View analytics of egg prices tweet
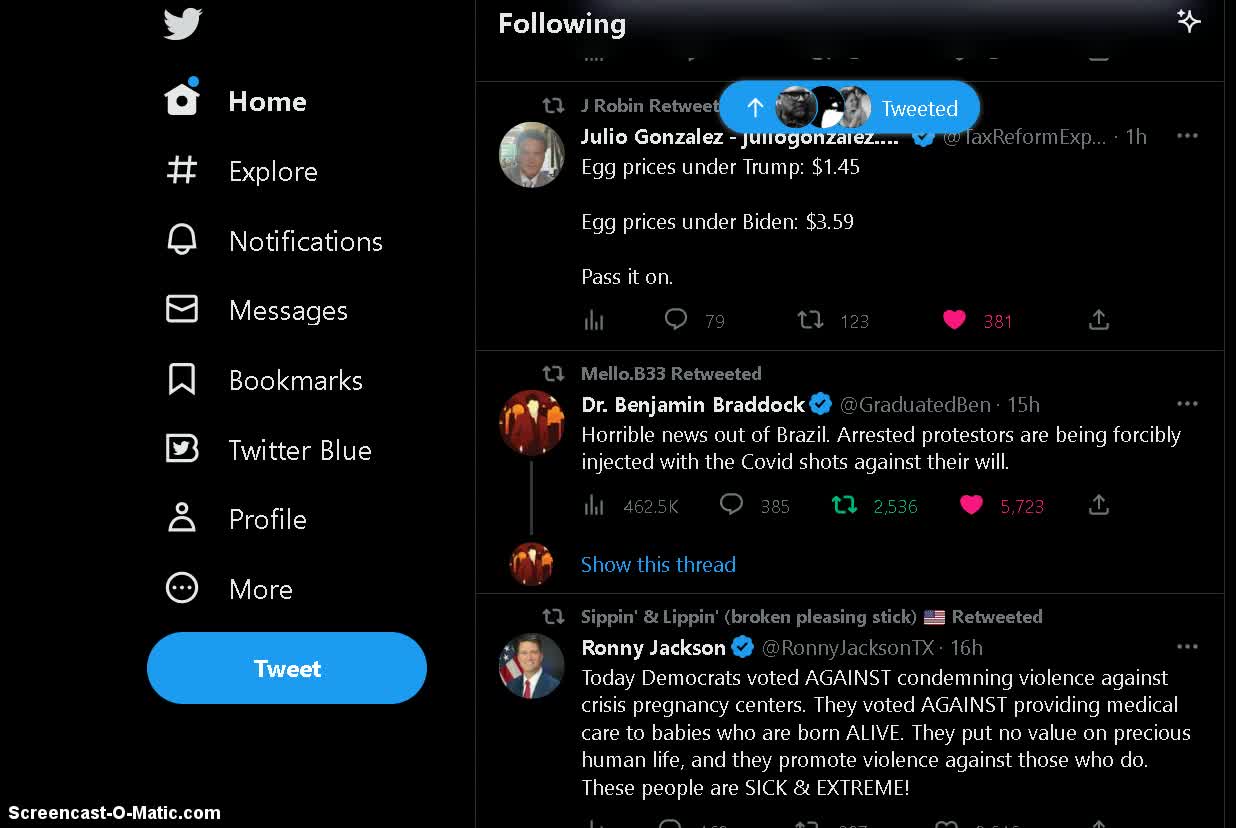 tap(594, 320)
